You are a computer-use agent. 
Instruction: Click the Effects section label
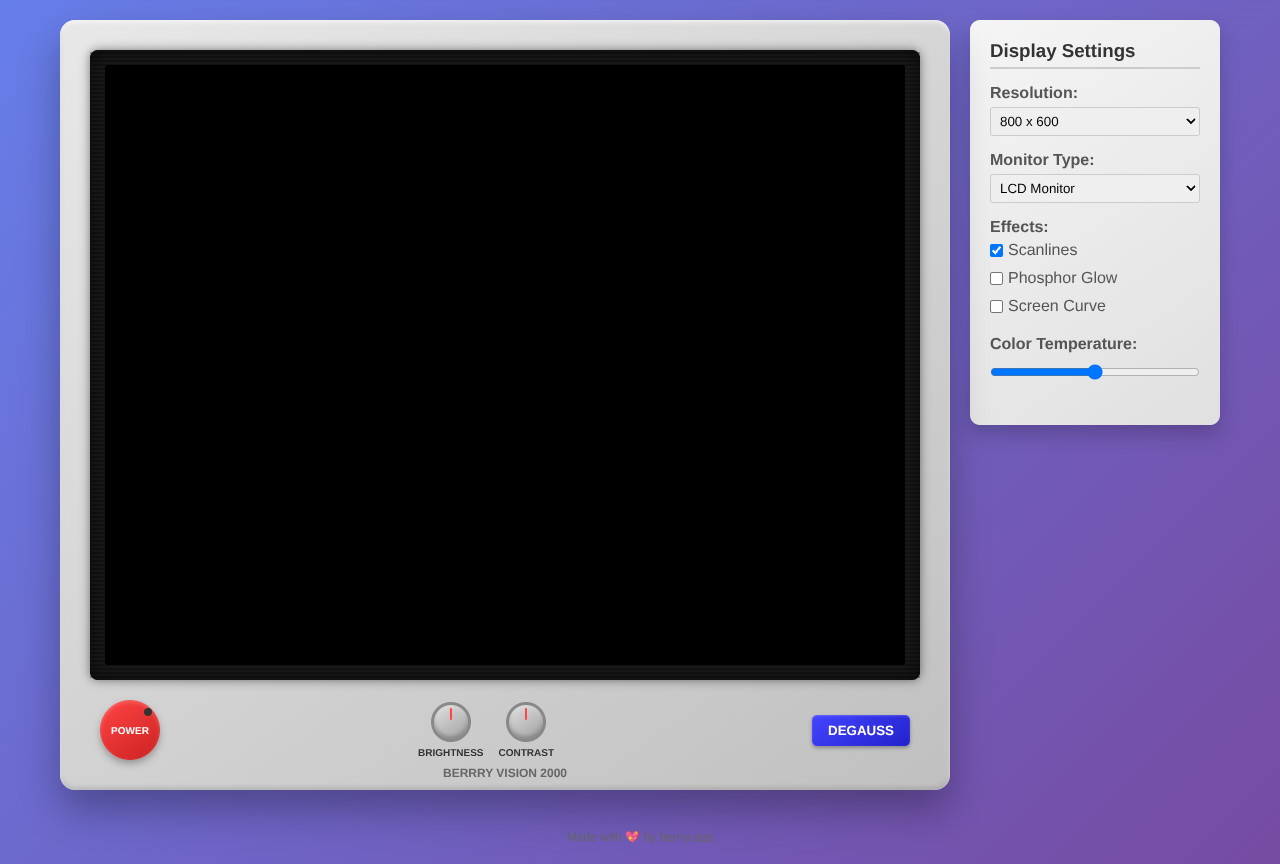click(x=1019, y=226)
